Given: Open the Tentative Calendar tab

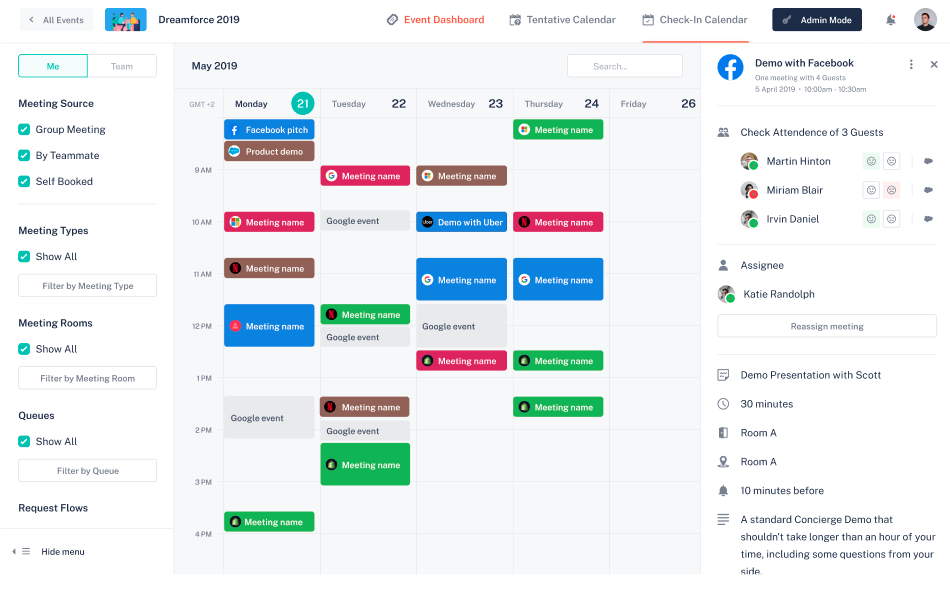Looking at the screenshot, I should [x=562, y=20].
